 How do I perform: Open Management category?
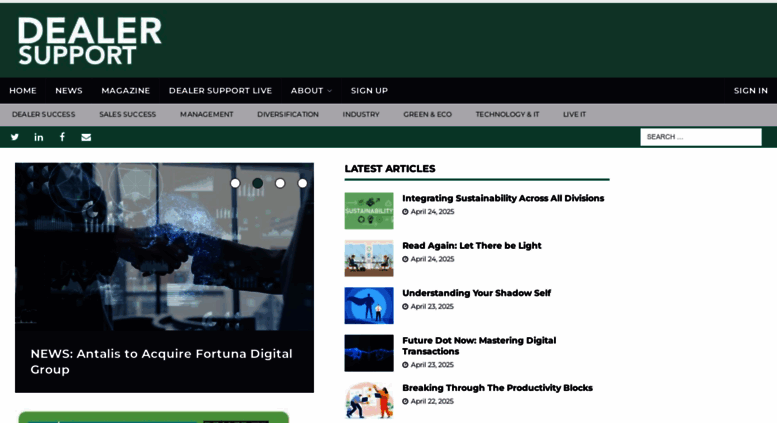point(207,114)
